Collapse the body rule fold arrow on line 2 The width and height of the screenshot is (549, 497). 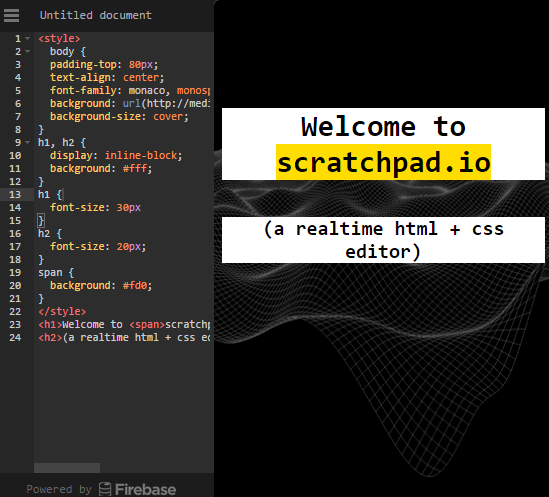tap(28, 51)
